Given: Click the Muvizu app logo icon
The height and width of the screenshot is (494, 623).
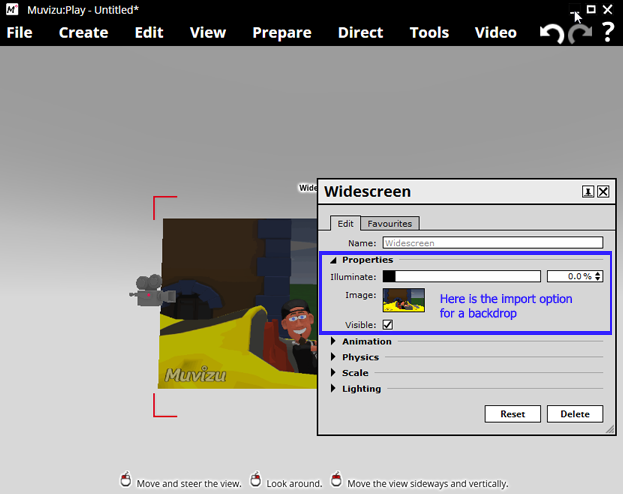Looking at the screenshot, I should [12, 9].
